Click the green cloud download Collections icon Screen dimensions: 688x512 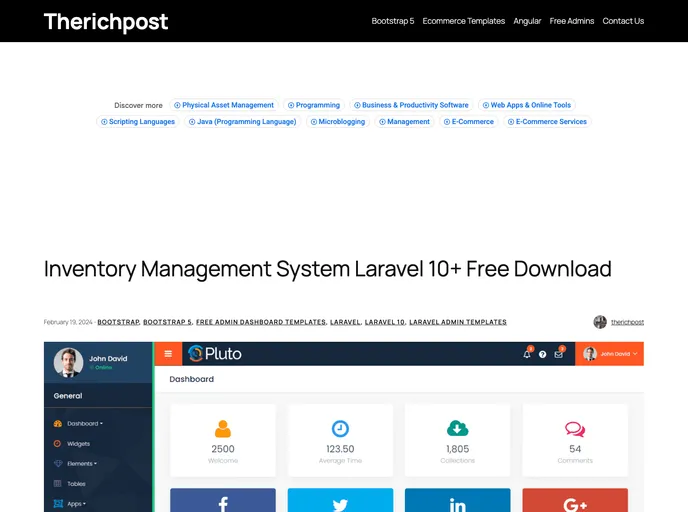457,428
